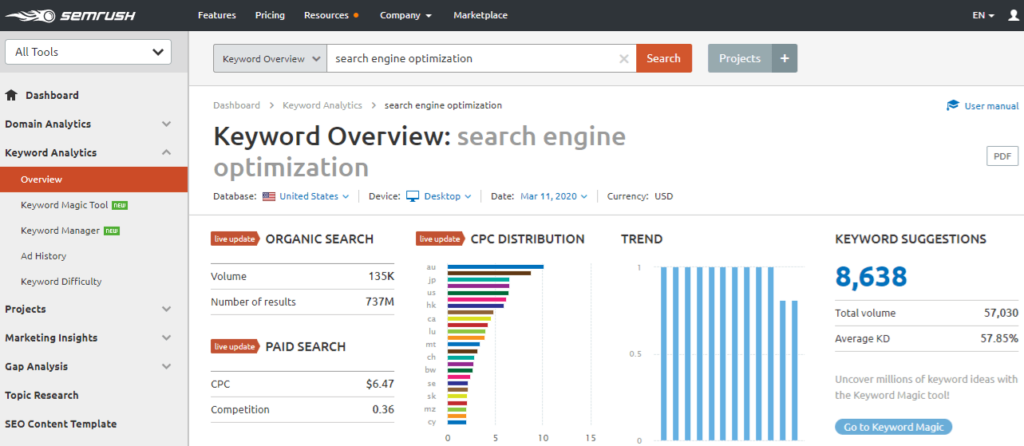The image size is (1024, 446).
Task: Click the Go to Keyword Magic button
Action: (x=893, y=427)
